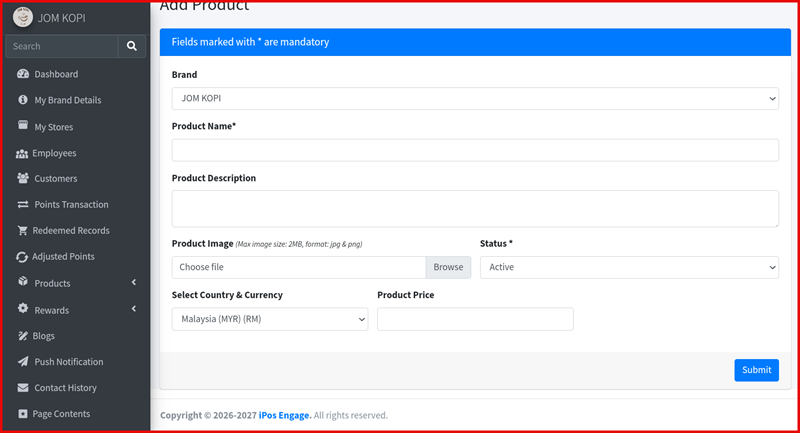Open the Status dropdown showing Active
Viewport: 800px width, 433px height.
629,267
